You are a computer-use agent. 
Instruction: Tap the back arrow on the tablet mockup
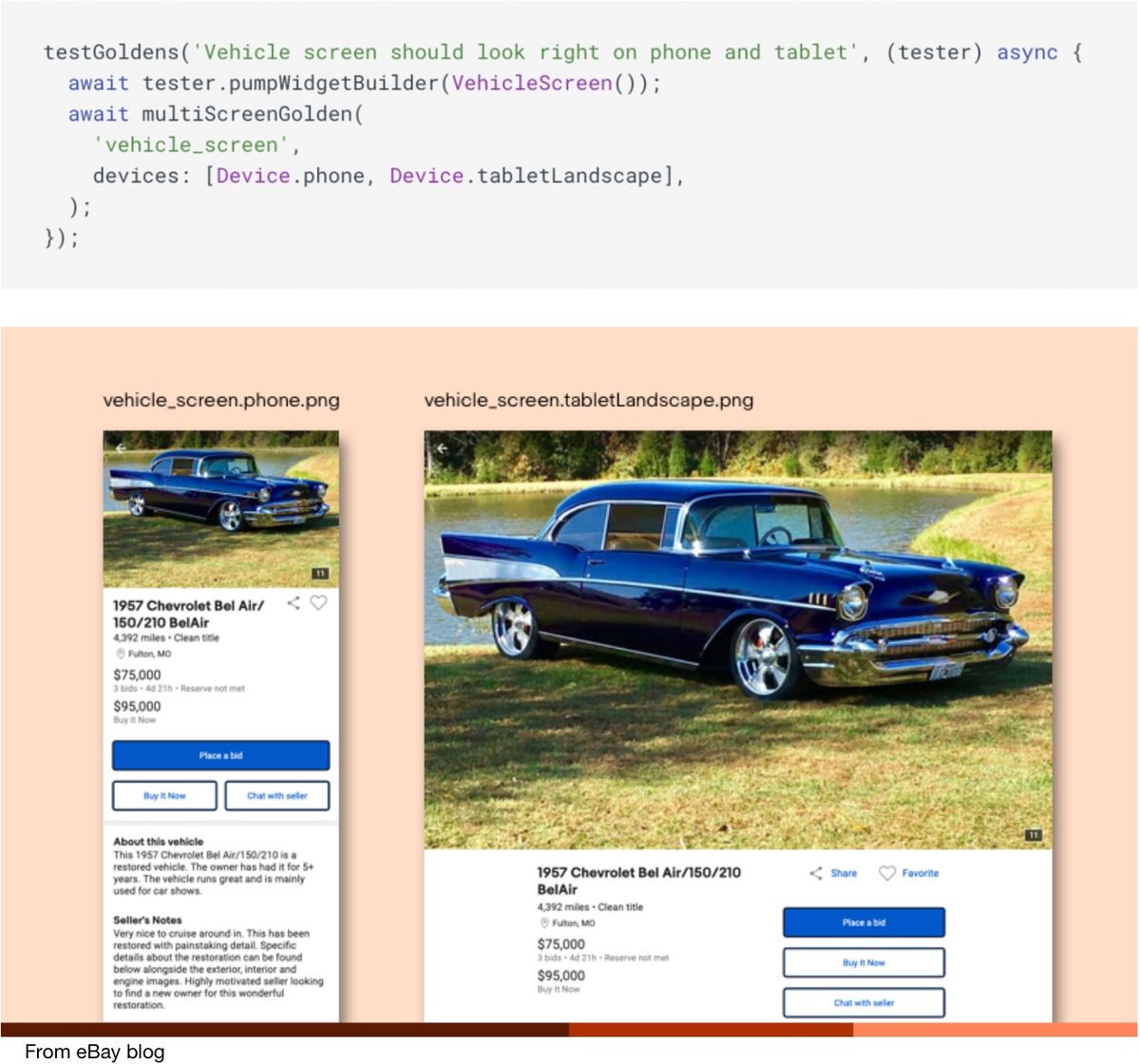(442, 448)
